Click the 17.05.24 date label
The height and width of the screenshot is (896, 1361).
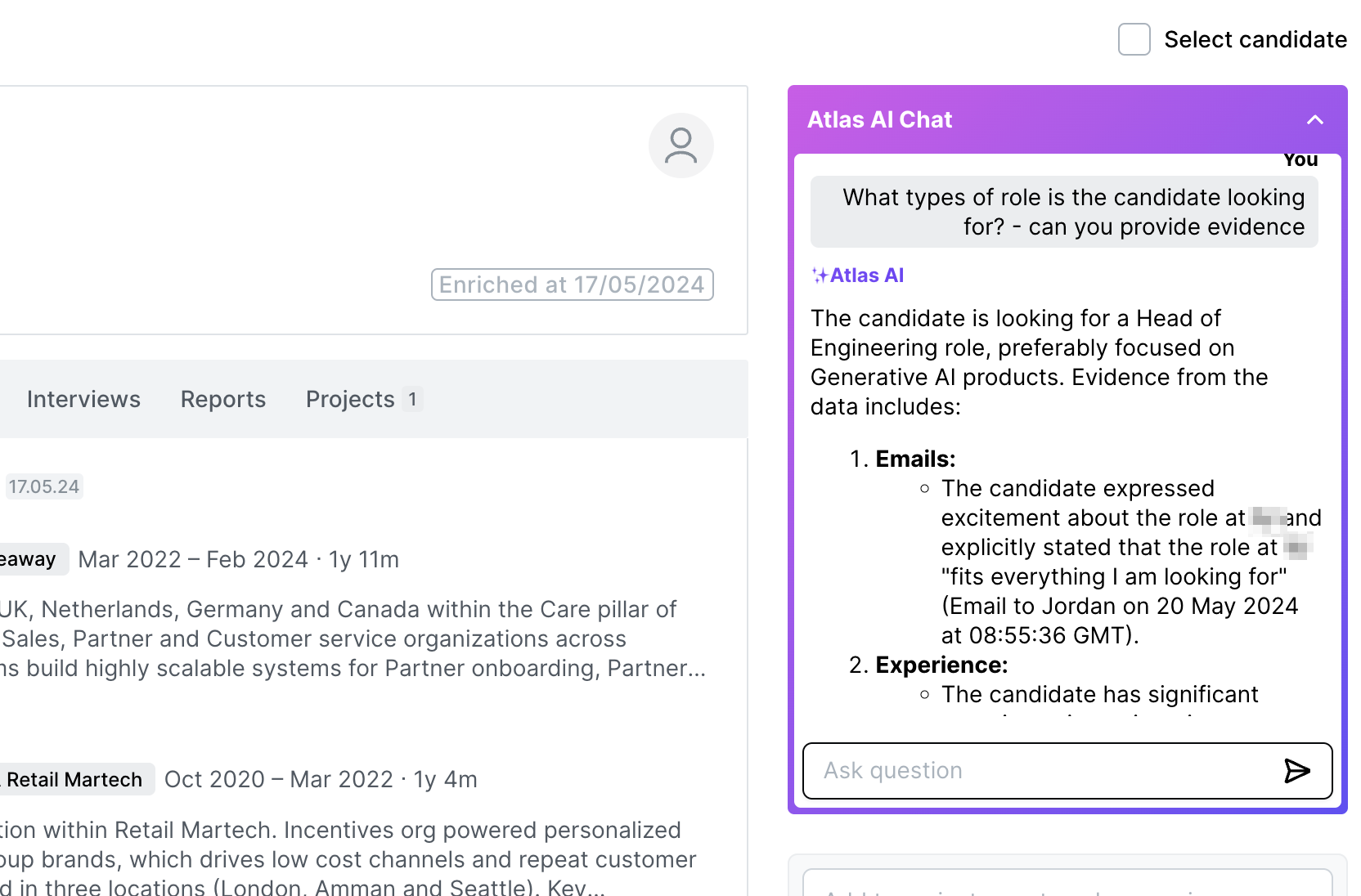tap(44, 486)
